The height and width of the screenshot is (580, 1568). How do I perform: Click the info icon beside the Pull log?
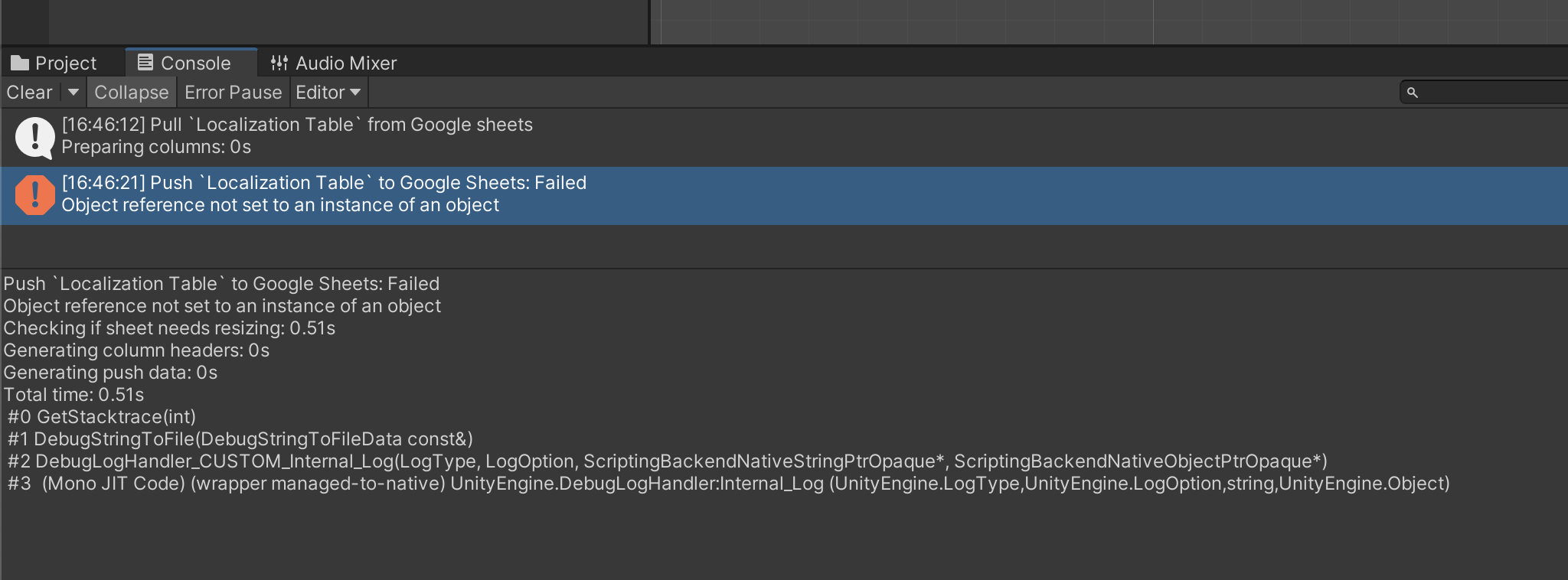point(34,137)
